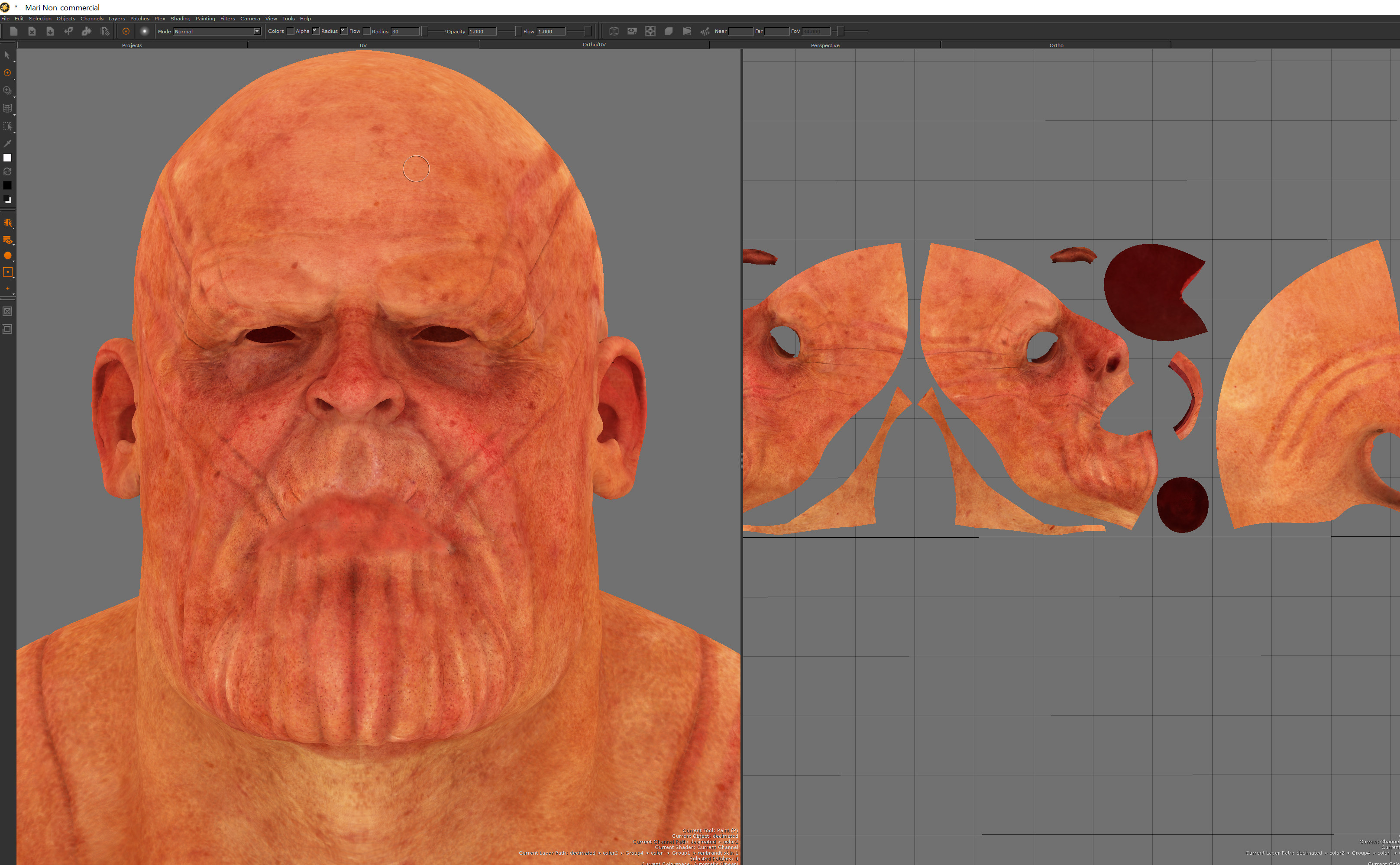Click the orange filled circle icon
This screenshot has width=1400, height=865.
[7, 256]
